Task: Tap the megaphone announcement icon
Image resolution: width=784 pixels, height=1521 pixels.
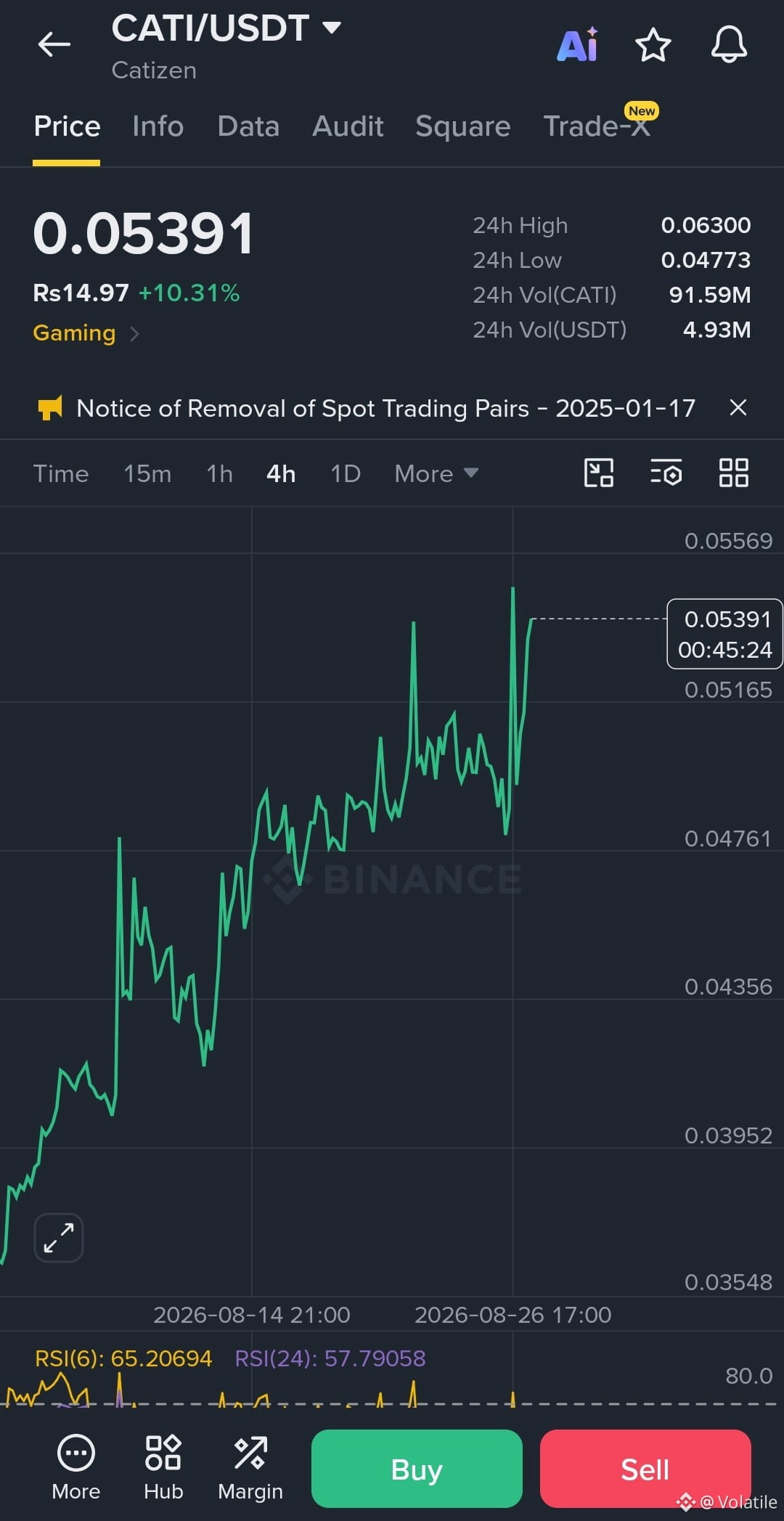Action: coord(50,408)
